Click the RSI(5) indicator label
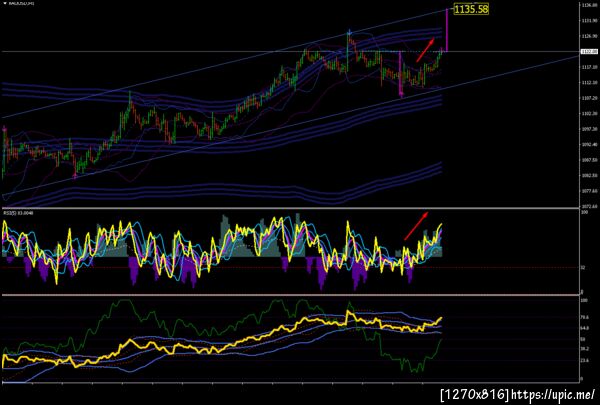This screenshot has height=405, width=600. point(18,212)
